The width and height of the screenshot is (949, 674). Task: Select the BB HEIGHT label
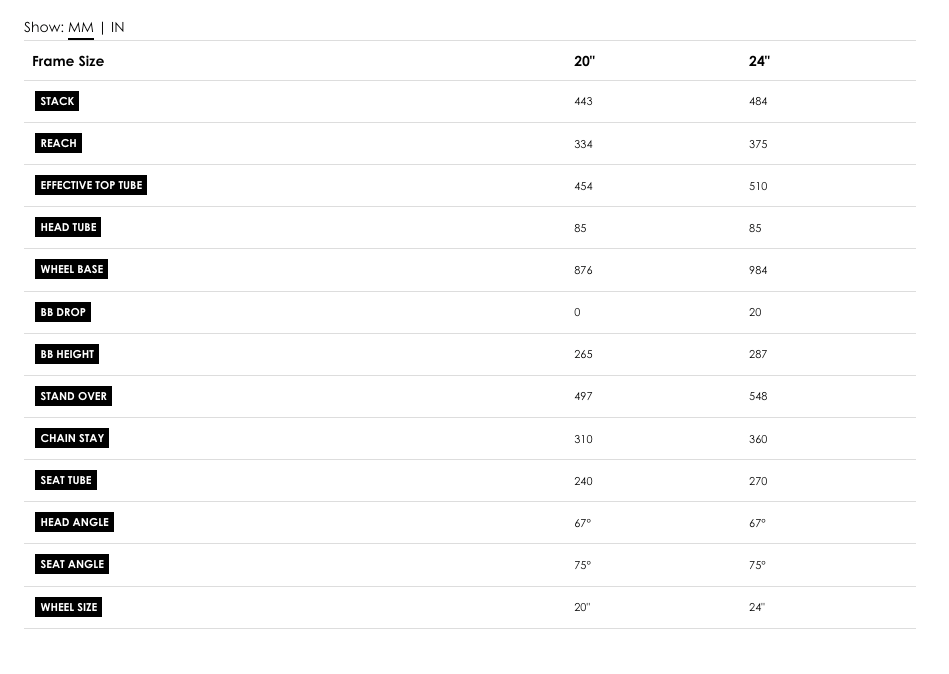click(x=67, y=354)
